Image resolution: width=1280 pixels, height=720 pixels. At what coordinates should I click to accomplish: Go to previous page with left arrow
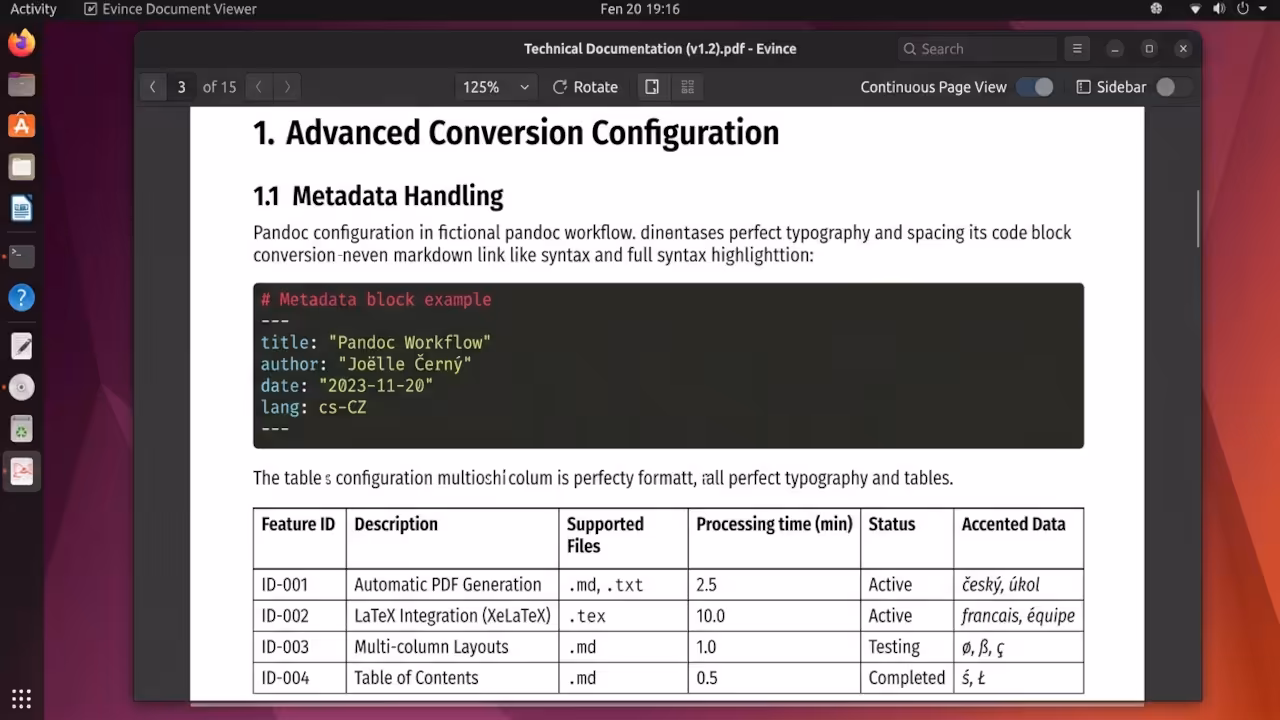click(152, 87)
